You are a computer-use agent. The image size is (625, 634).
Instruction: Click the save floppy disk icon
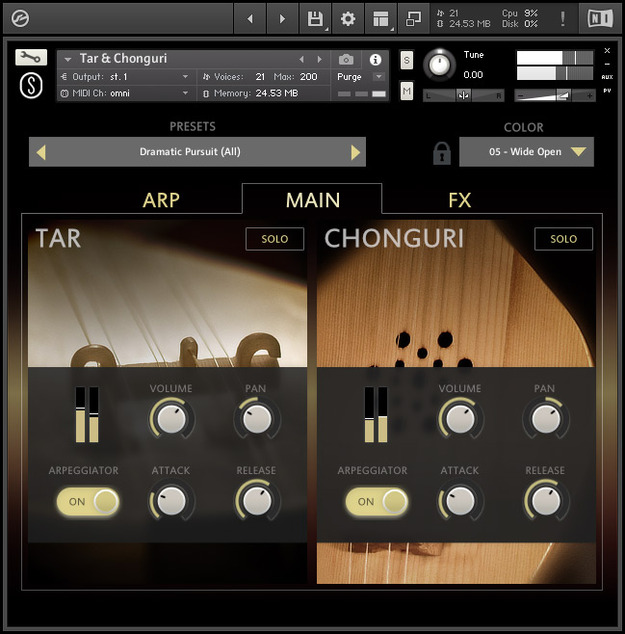tap(315, 18)
